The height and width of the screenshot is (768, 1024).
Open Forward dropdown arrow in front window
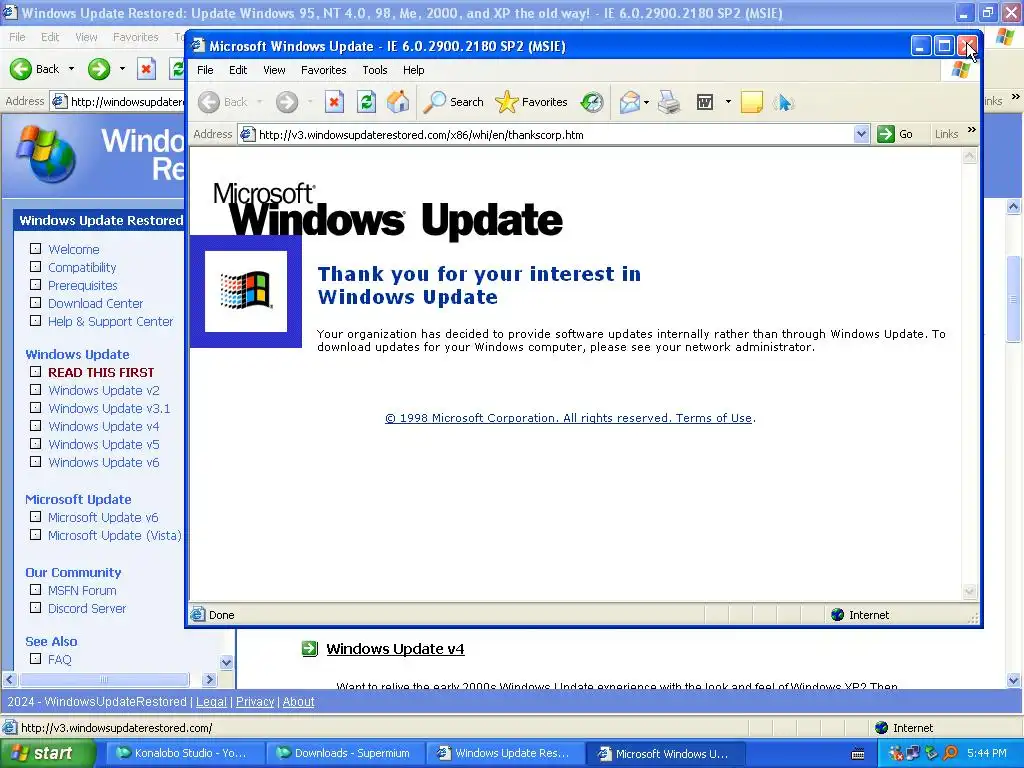click(310, 102)
